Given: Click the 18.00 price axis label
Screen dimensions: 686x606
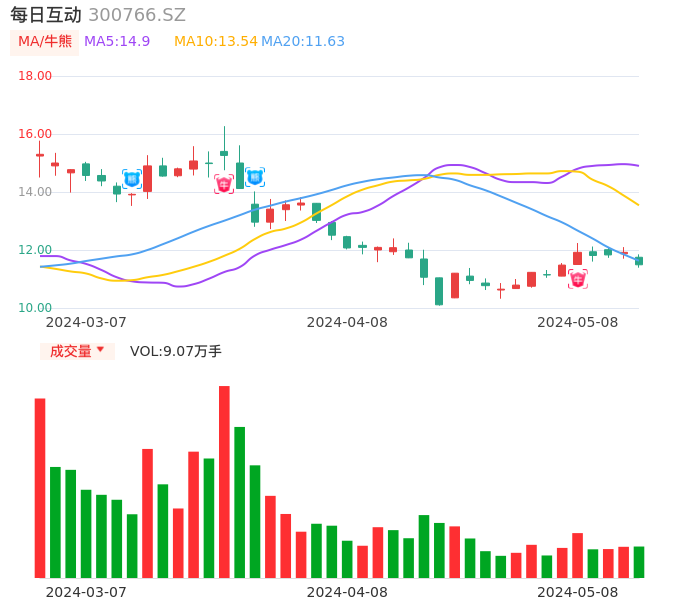Looking at the screenshot, I should [36, 76].
